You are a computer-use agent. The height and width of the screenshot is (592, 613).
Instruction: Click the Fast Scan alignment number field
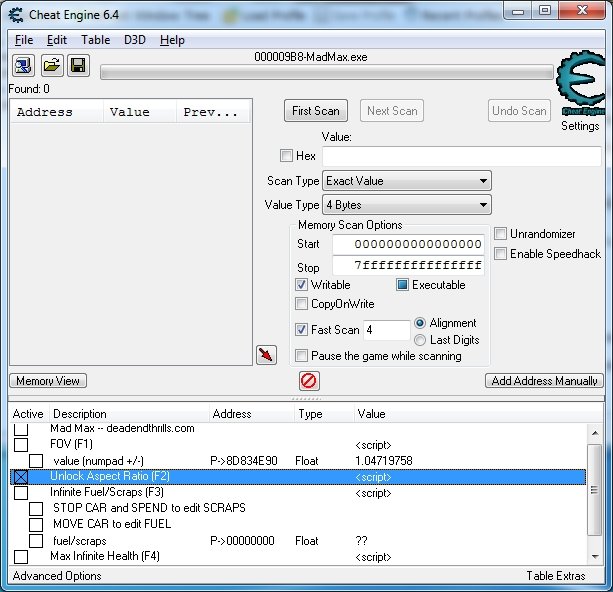tap(386, 330)
